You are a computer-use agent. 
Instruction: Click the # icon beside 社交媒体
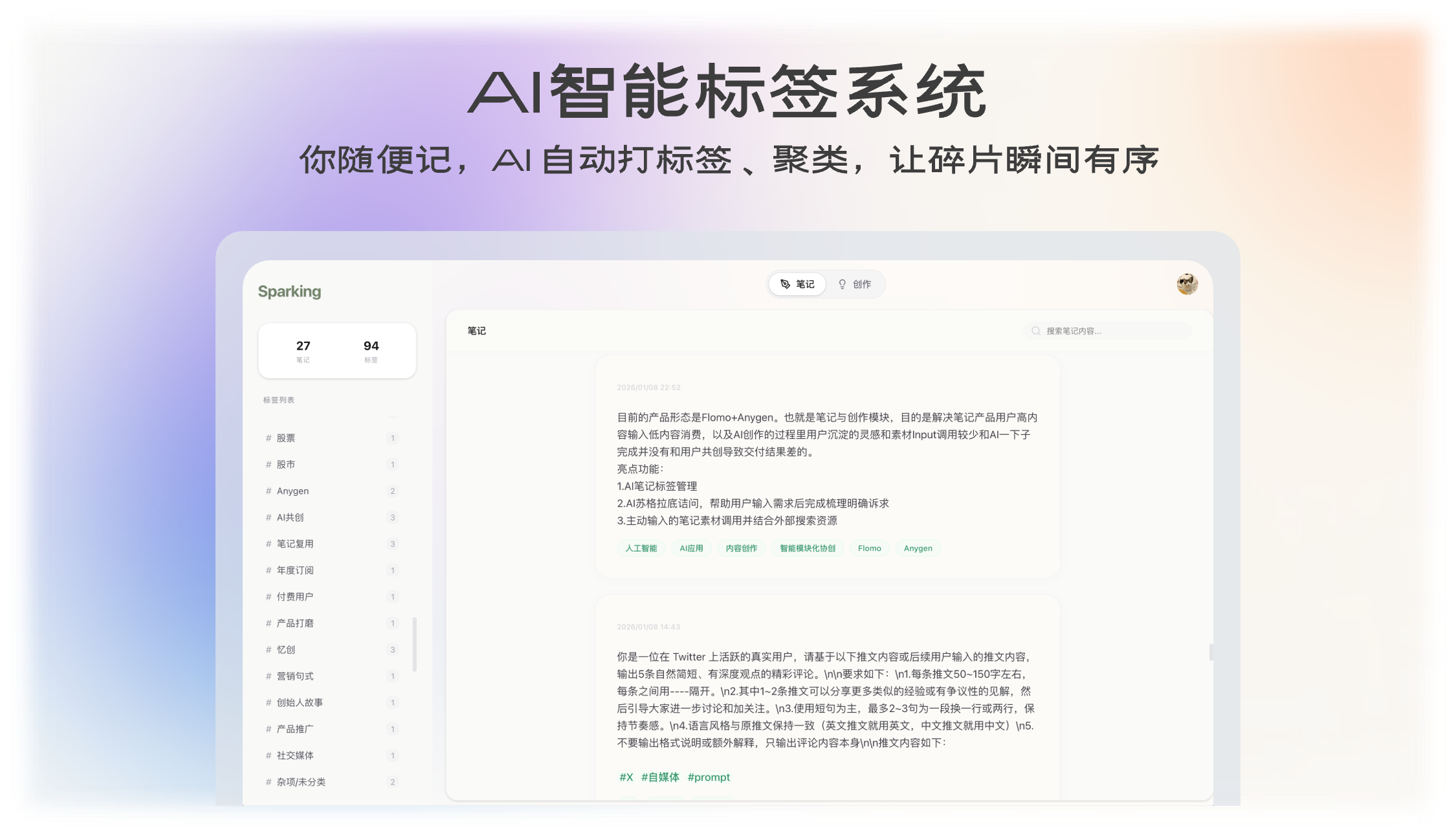tap(269, 755)
